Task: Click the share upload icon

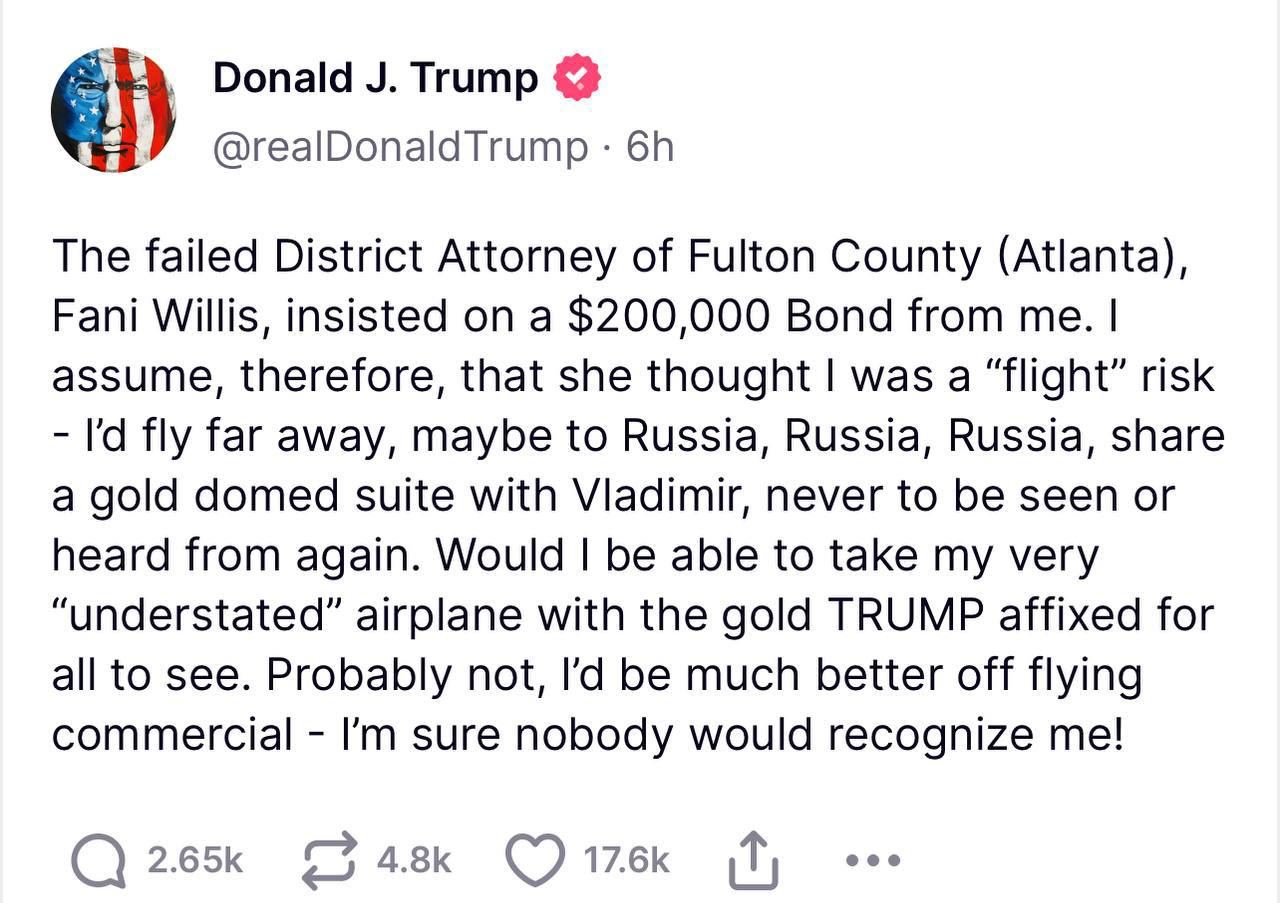Action: pos(753,861)
